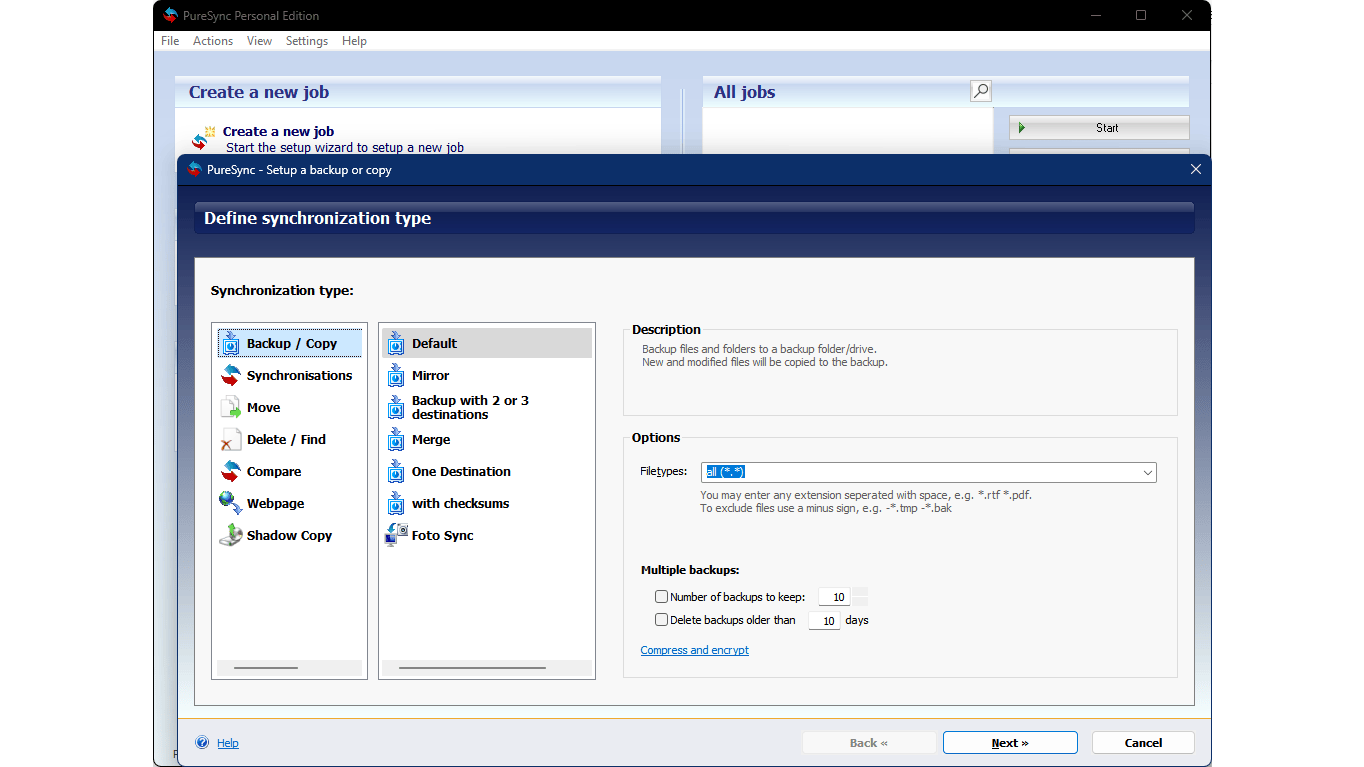Image resolution: width=1364 pixels, height=767 pixels.
Task: Click the horizontal scrollbar under sync type list
Action: tap(266, 668)
